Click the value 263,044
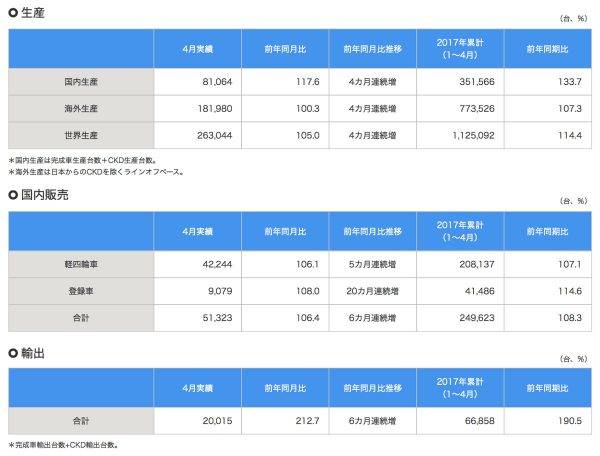Viewport: 600px width, 456px height. pos(215,135)
